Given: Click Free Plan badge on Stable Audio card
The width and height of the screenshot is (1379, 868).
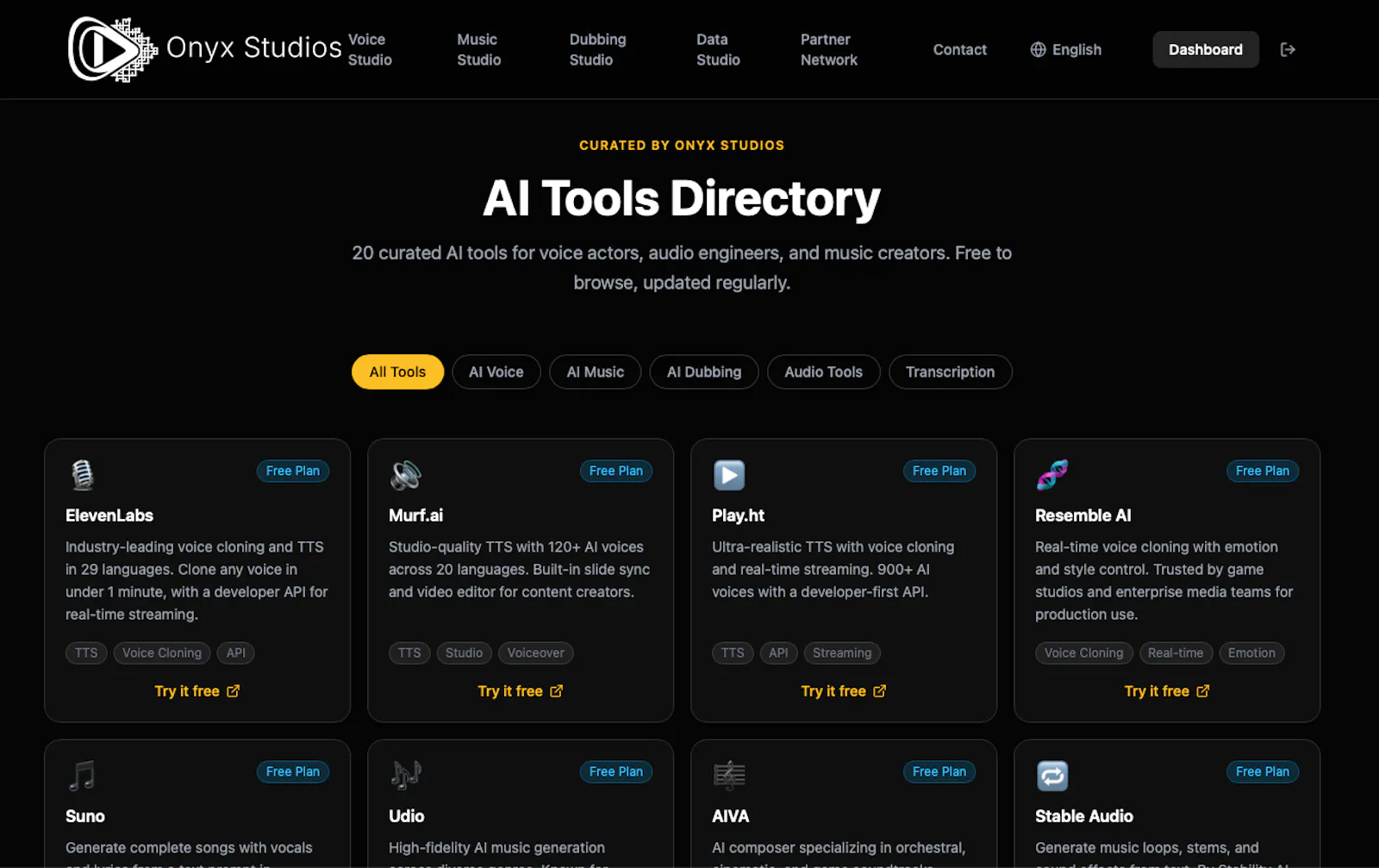Looking at the screenshot, I should point(1262,771).
